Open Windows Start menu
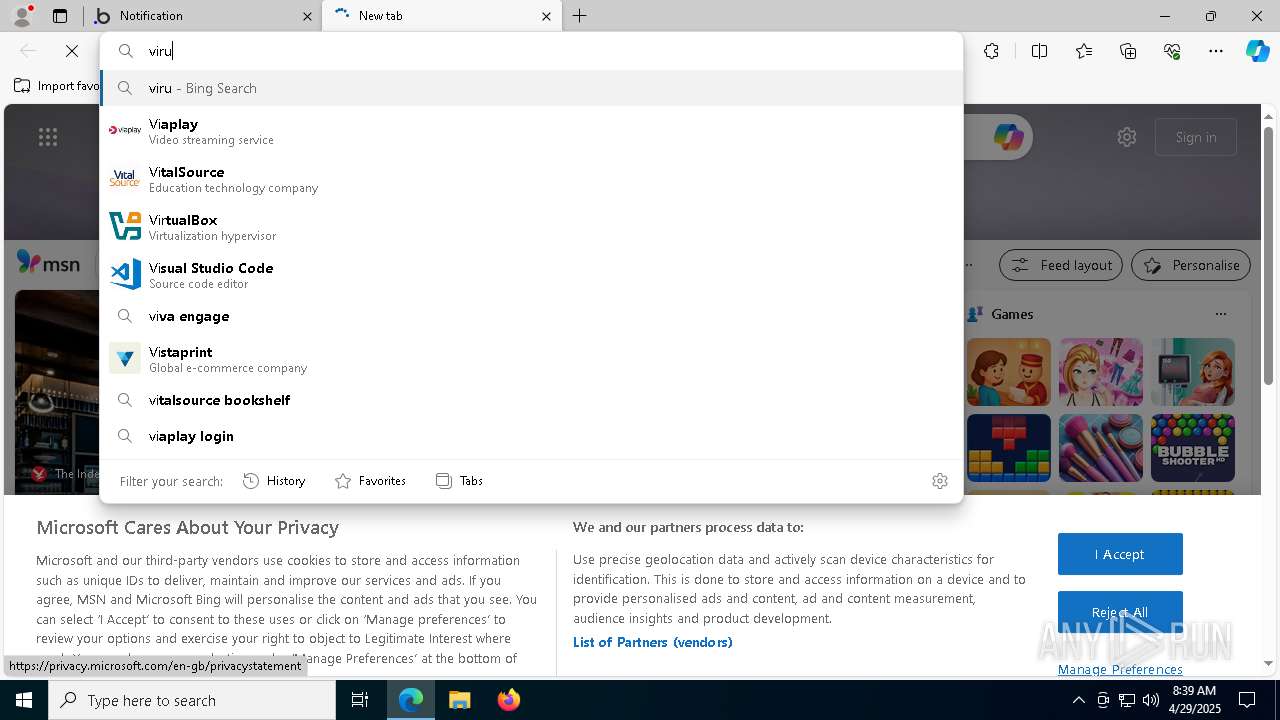This screenshot has height=720, width=1280. pos(24,700)
